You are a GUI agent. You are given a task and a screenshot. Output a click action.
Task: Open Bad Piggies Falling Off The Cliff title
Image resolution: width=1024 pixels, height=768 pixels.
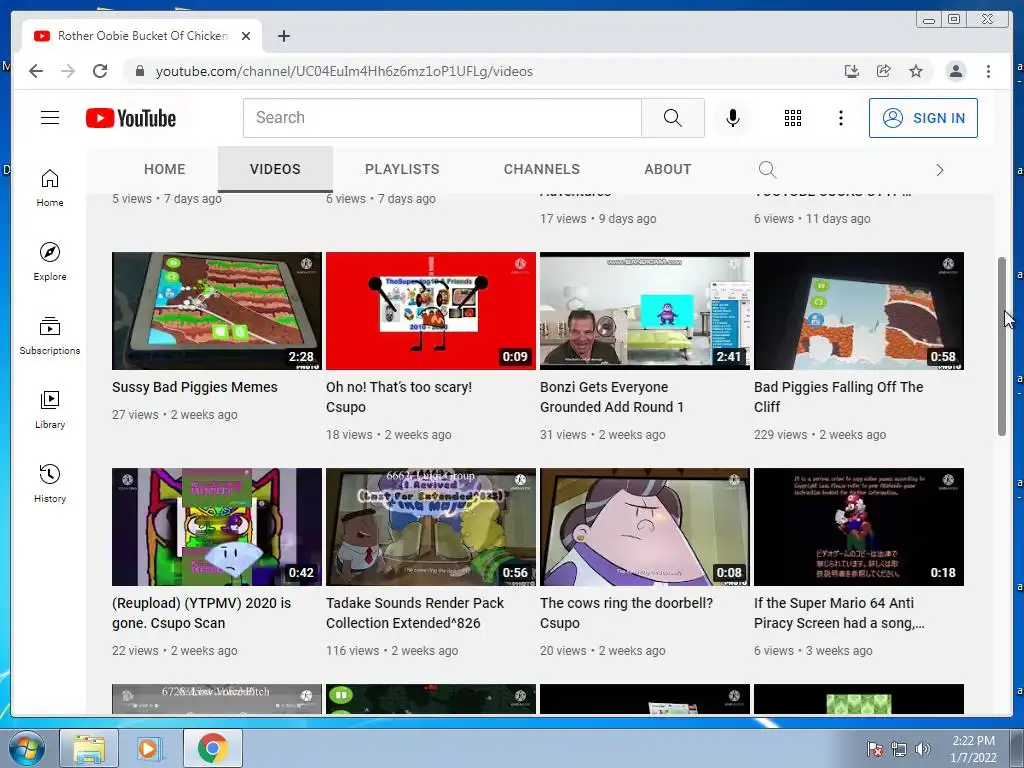tap(839, 397)
